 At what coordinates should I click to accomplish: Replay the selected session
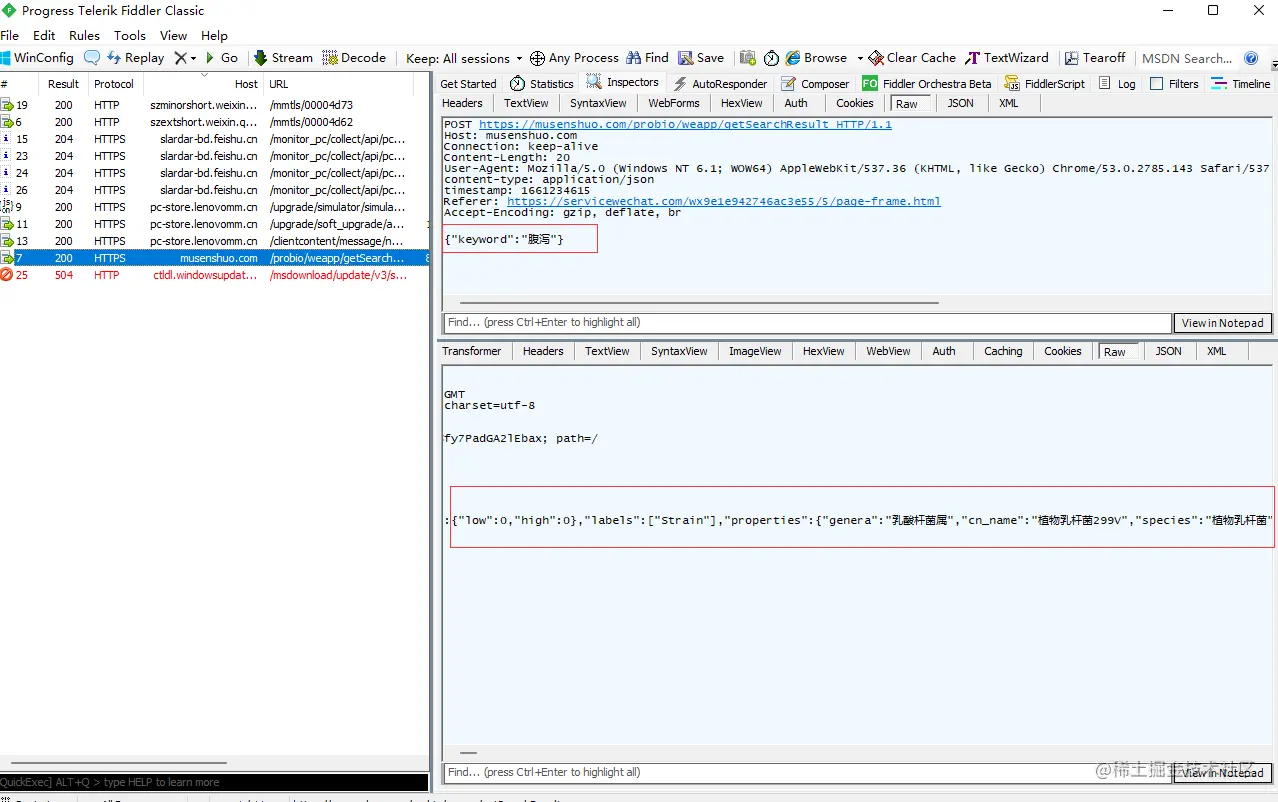coord(135,58)
